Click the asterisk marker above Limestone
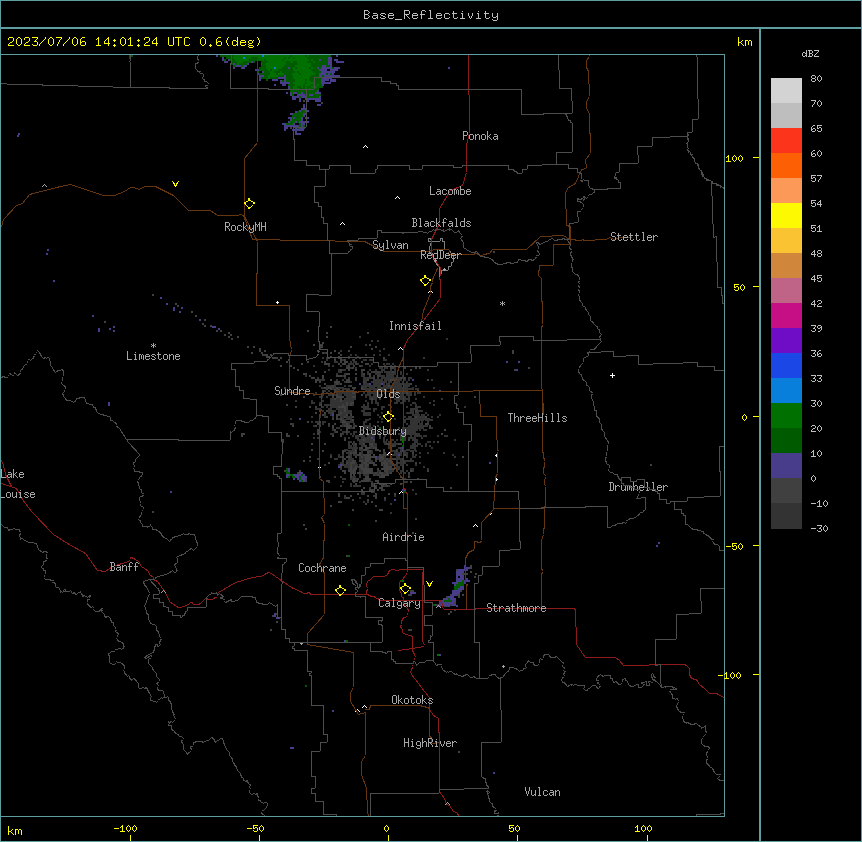This screenshot has width=862, height=842. (x=153, y=346)
